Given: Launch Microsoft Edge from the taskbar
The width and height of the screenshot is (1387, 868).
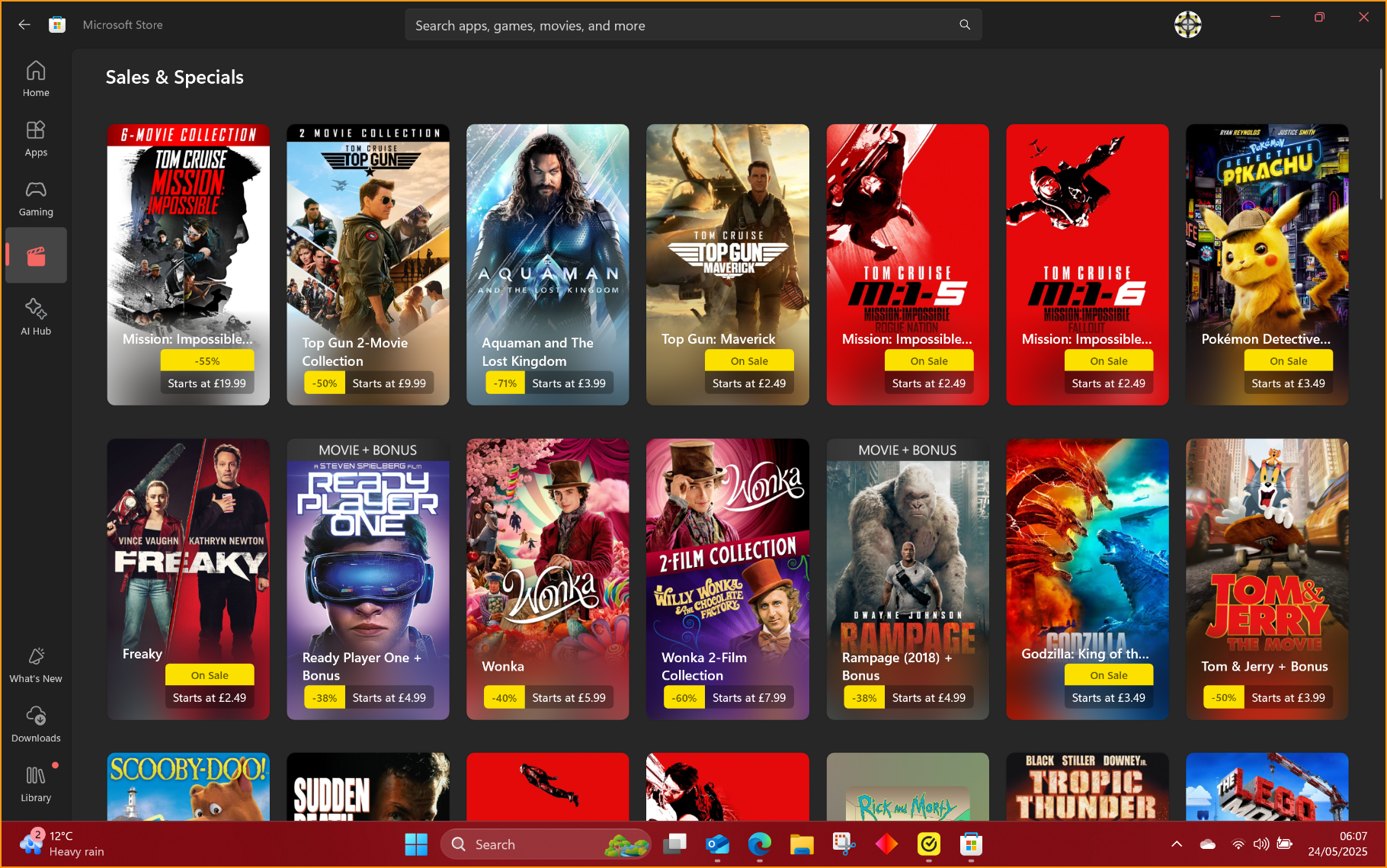Looking at the screenshot, I should point(760,844).
